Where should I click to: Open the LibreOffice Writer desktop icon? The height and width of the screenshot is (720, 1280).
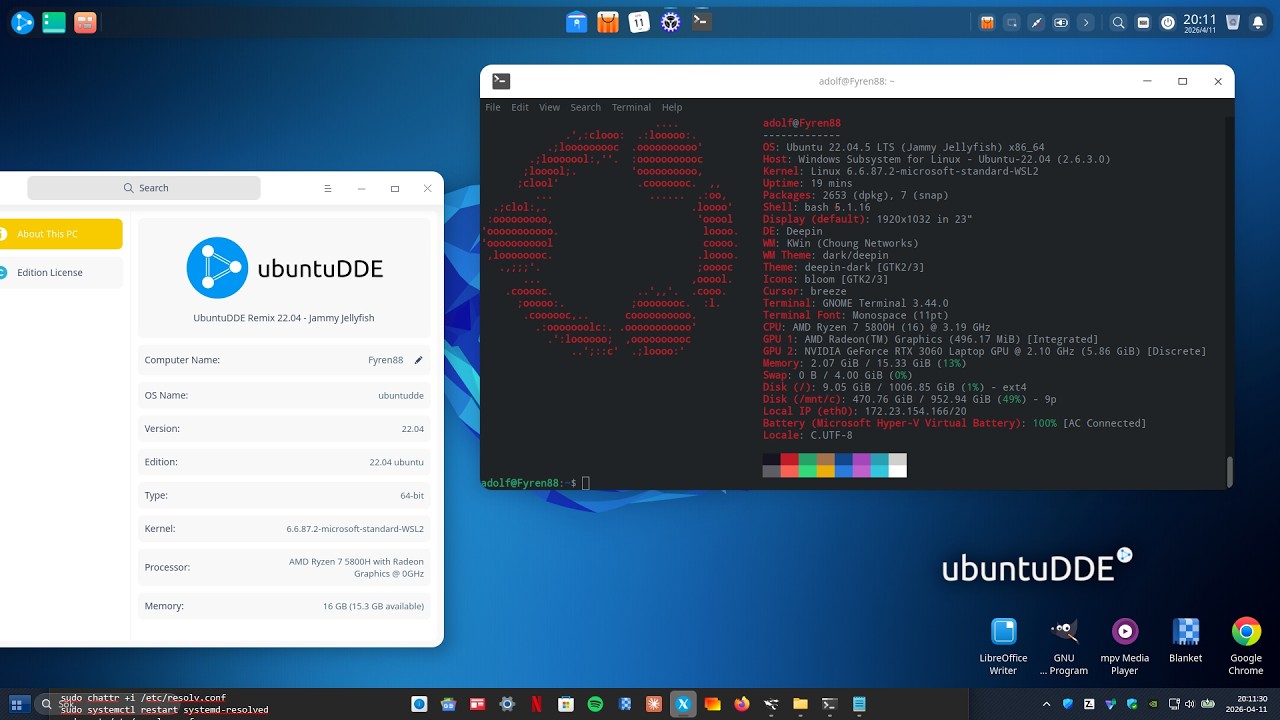[x=1003, y=646]
